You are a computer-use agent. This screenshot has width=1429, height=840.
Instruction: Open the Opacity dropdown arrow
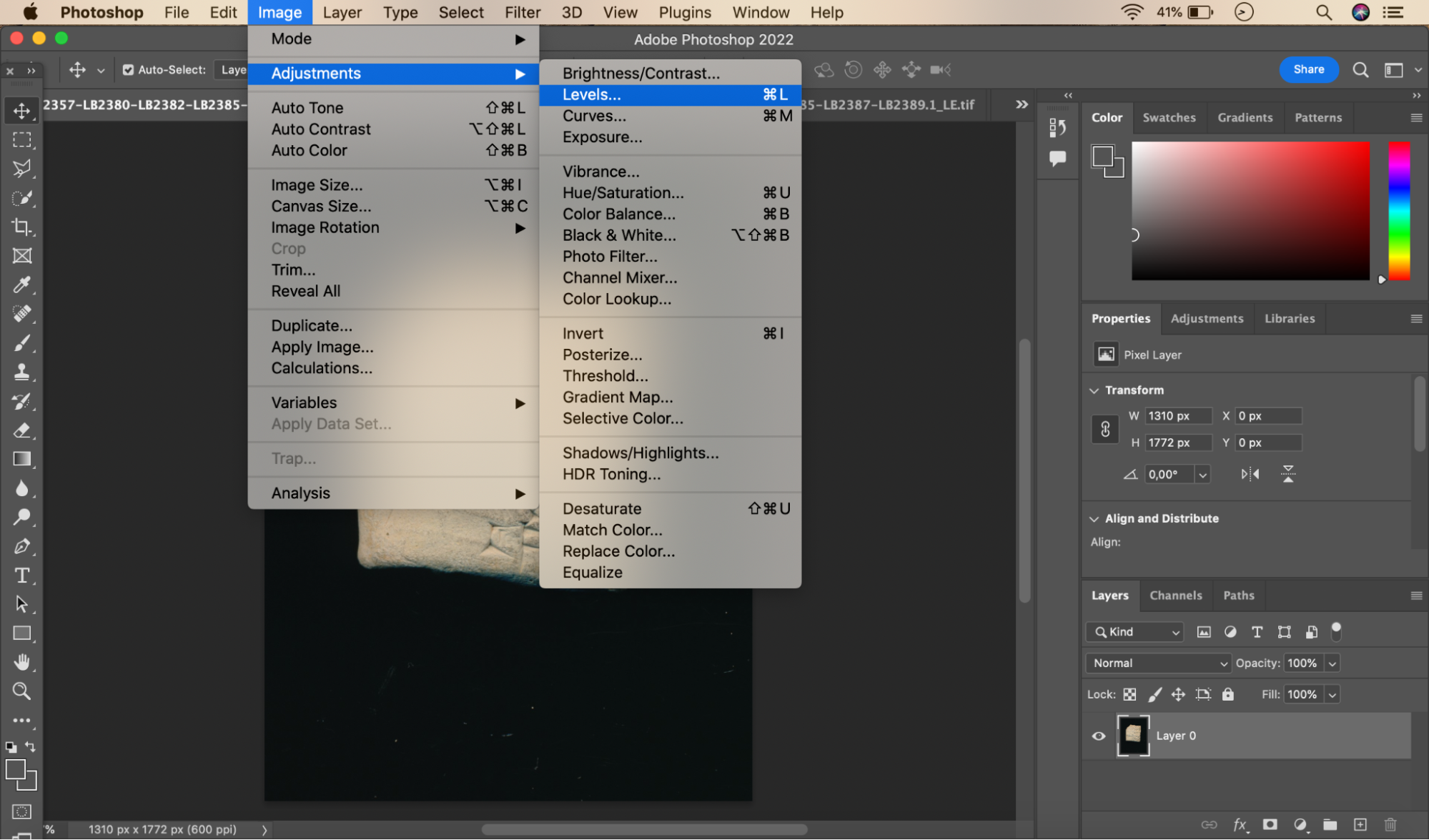[1332, 663]
